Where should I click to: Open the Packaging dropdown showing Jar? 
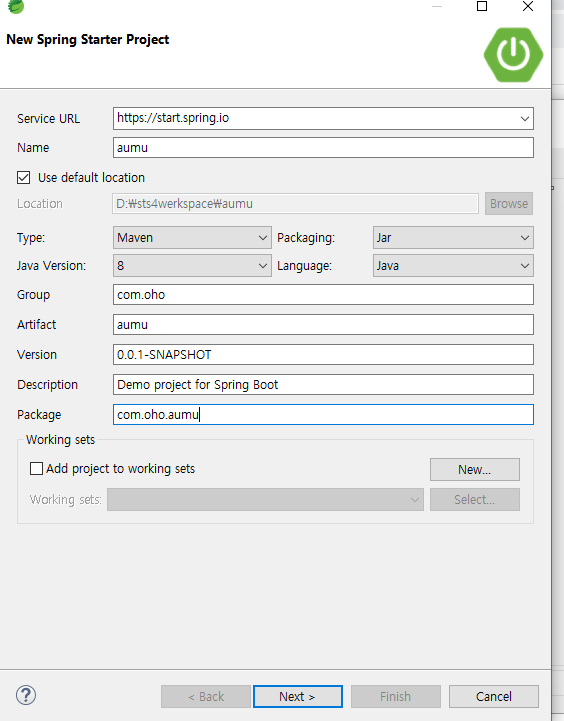pyautogui.click(x=453, y=238)
